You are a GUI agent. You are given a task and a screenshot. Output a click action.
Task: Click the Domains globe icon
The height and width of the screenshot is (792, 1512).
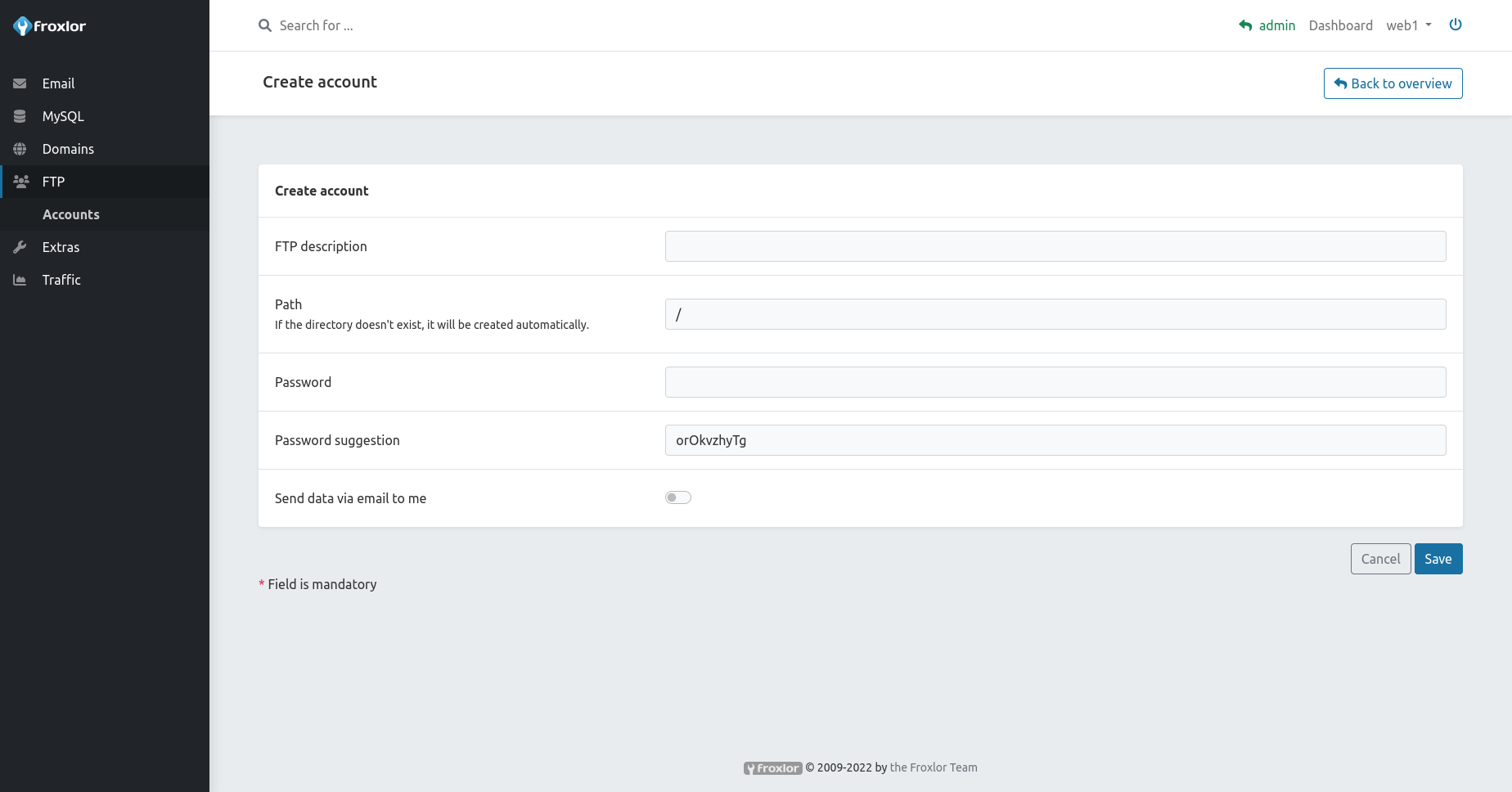20,149
